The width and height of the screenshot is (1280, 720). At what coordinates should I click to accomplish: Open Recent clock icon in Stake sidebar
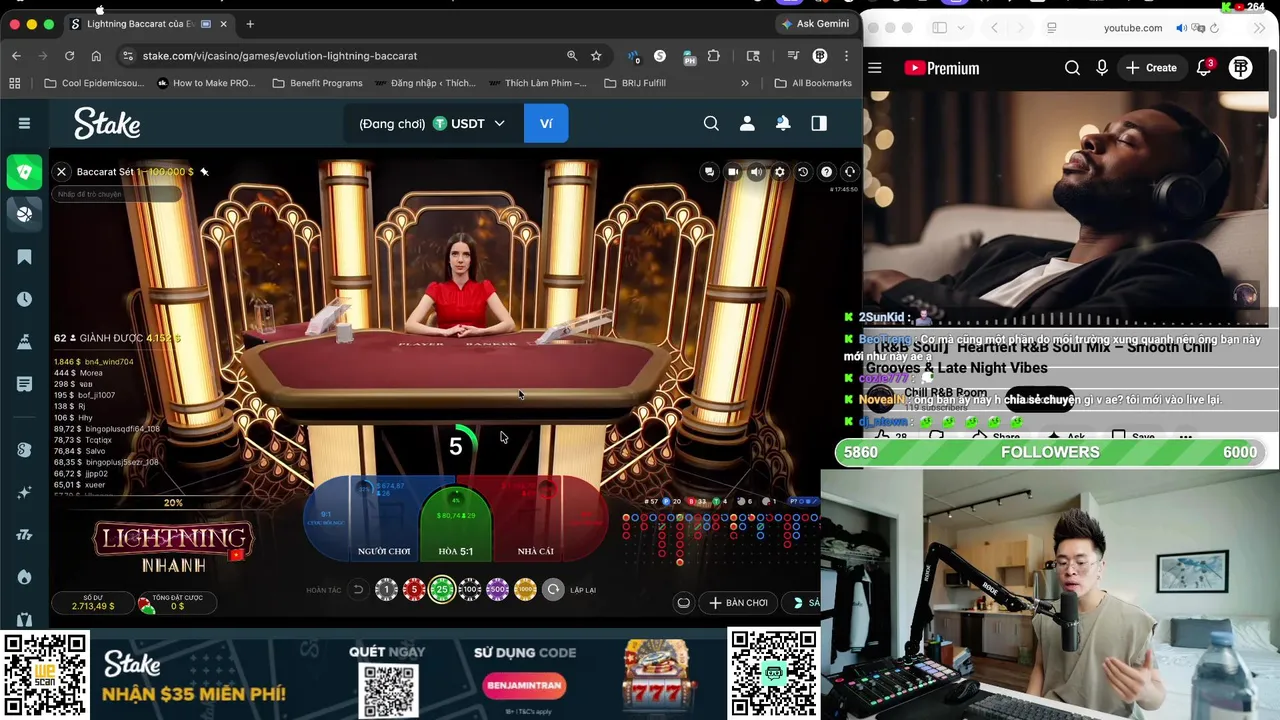[24, 299]
